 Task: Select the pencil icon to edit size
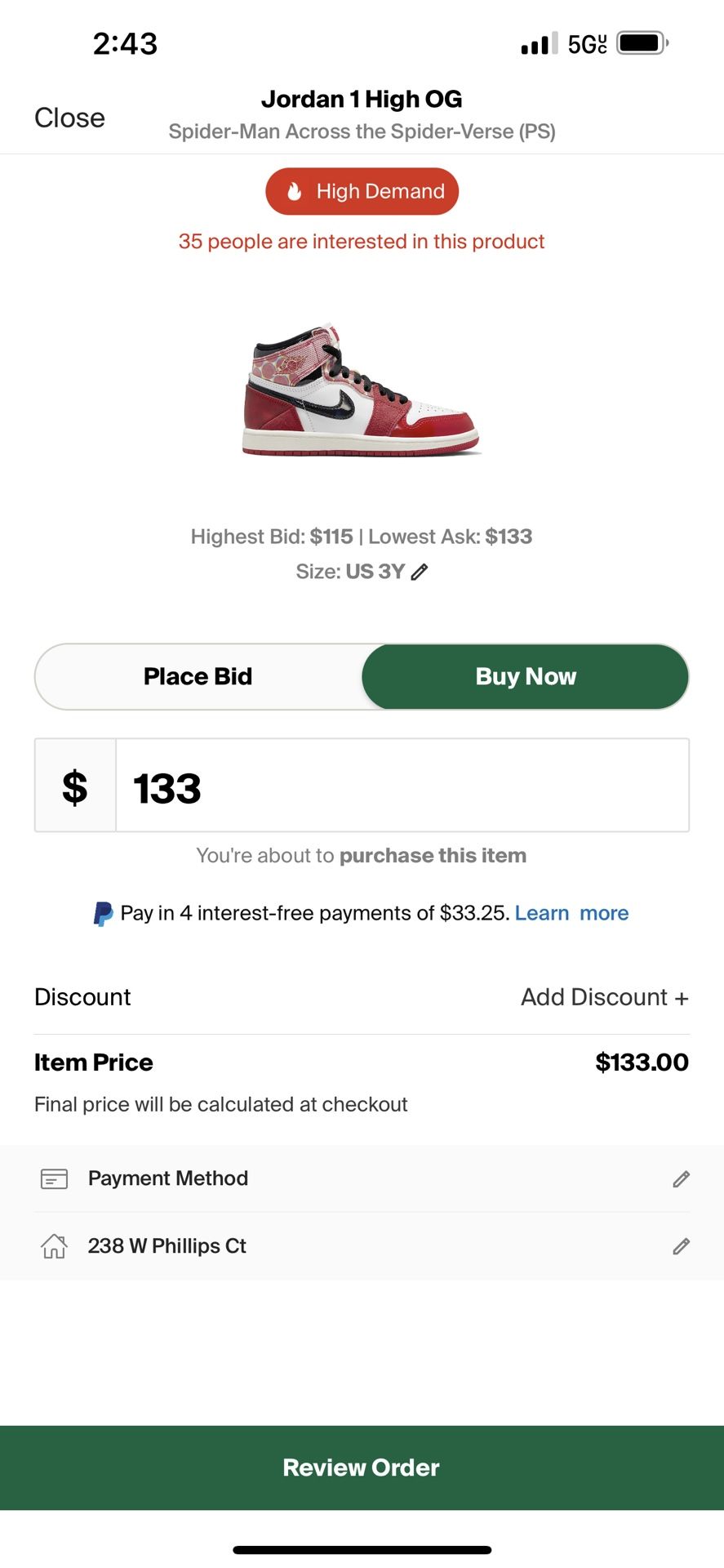coord(420,572)
